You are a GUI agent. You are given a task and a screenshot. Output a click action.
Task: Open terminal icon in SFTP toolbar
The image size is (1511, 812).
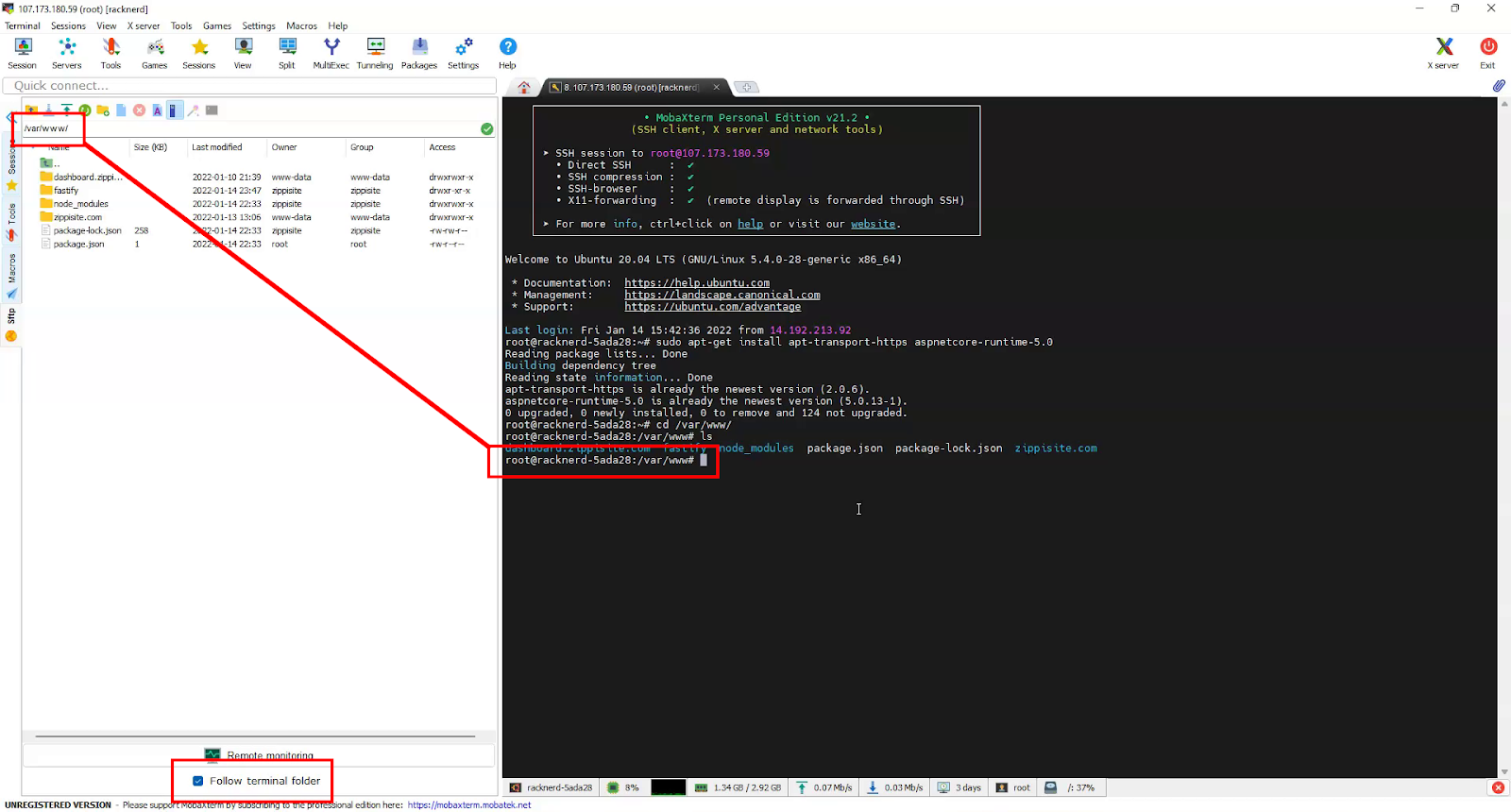[x=212, y=110]
